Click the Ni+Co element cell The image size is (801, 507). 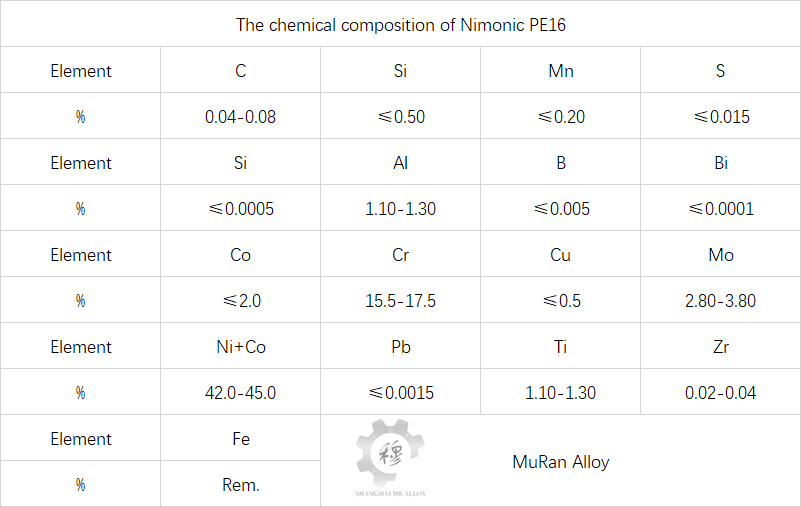[240, 347]
